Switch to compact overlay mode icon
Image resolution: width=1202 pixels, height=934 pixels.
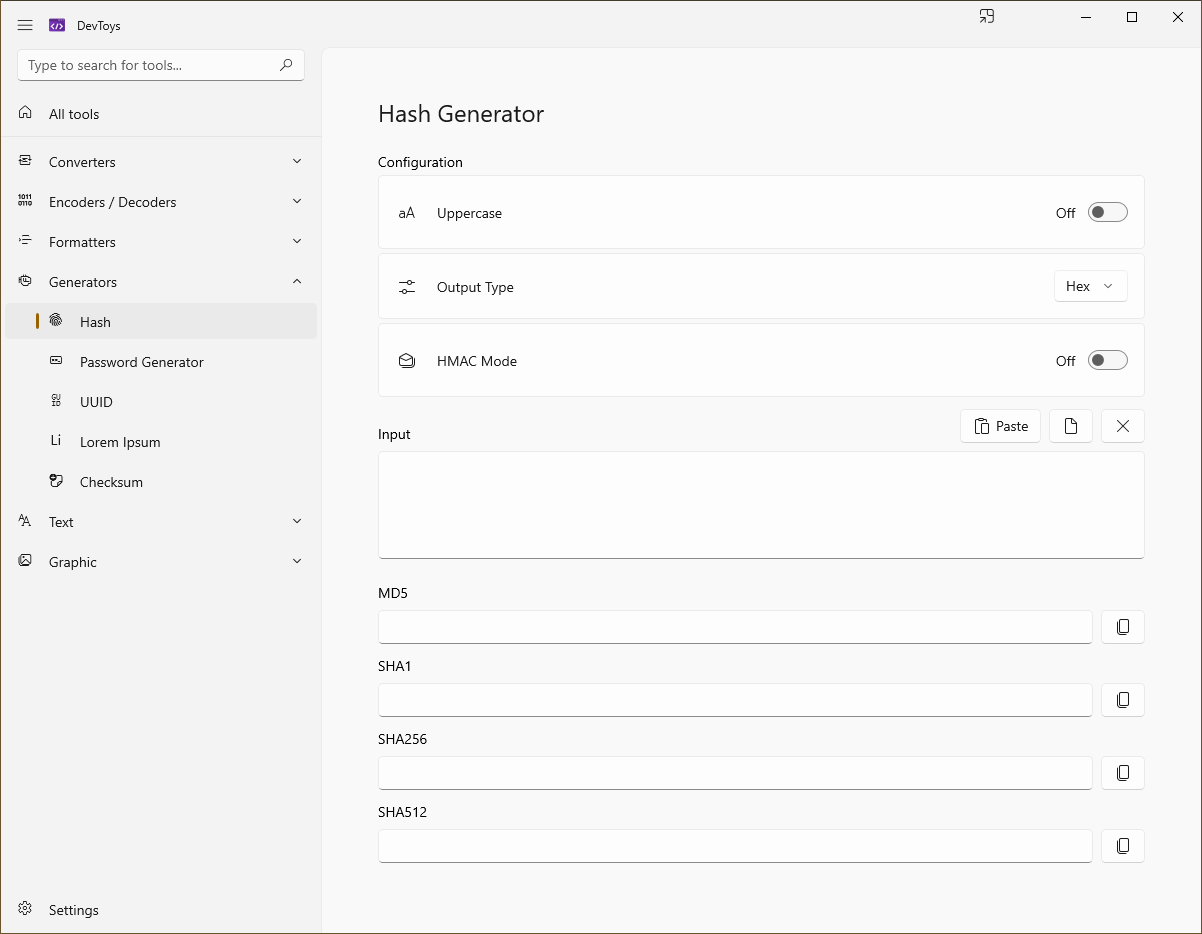[x=987, y=16]
